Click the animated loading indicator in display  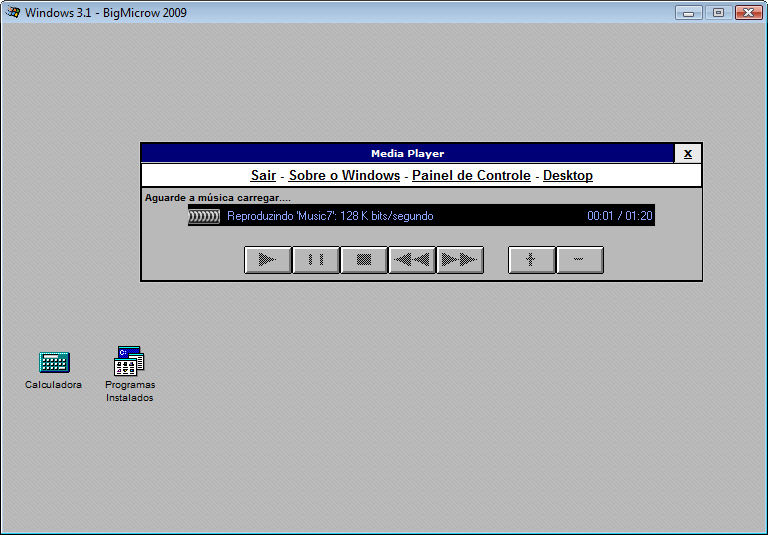click(204, 216)
